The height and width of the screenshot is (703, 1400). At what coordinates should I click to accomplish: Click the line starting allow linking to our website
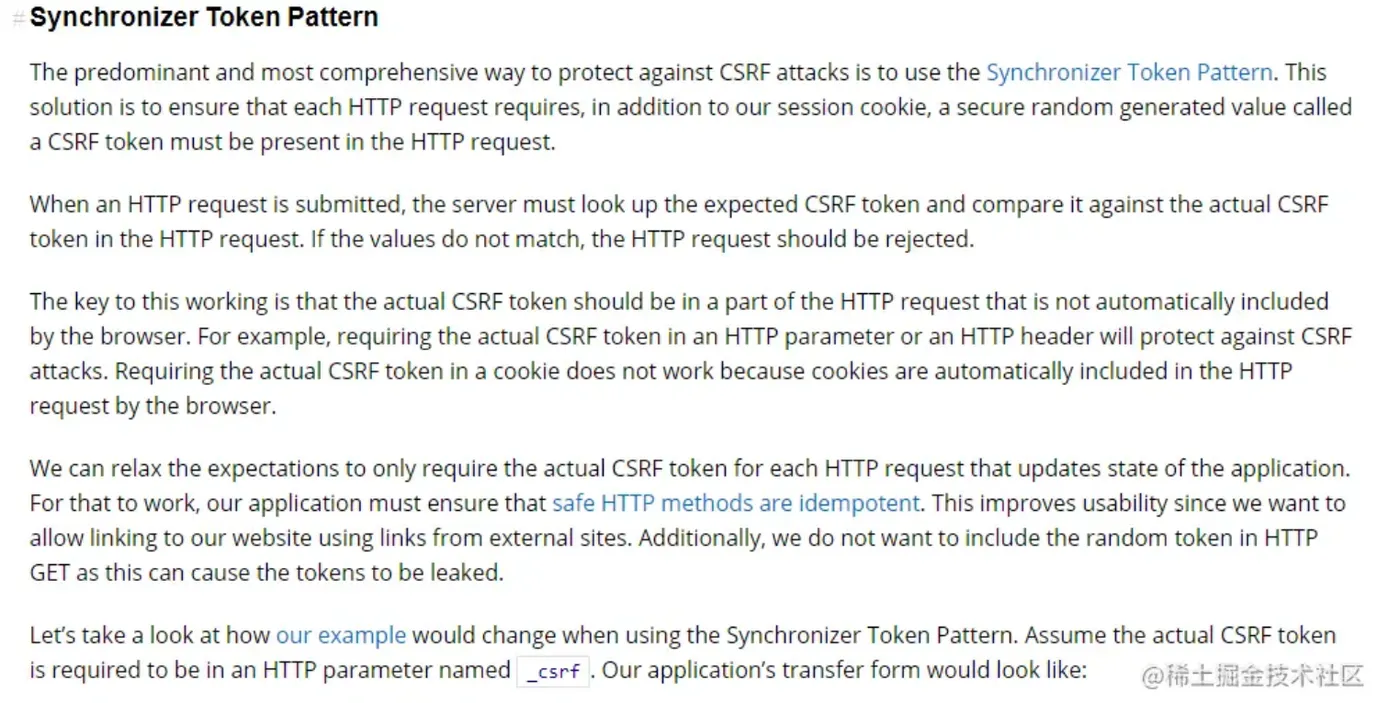674,539
